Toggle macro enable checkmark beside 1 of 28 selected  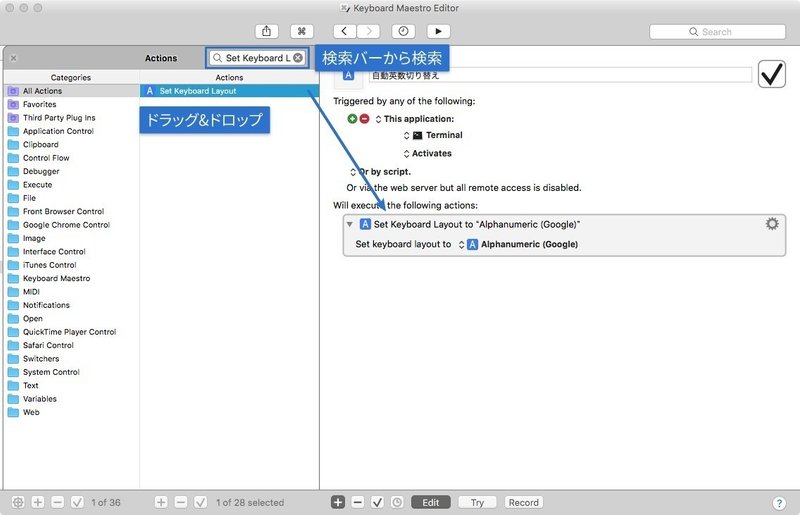click(201, 502)
